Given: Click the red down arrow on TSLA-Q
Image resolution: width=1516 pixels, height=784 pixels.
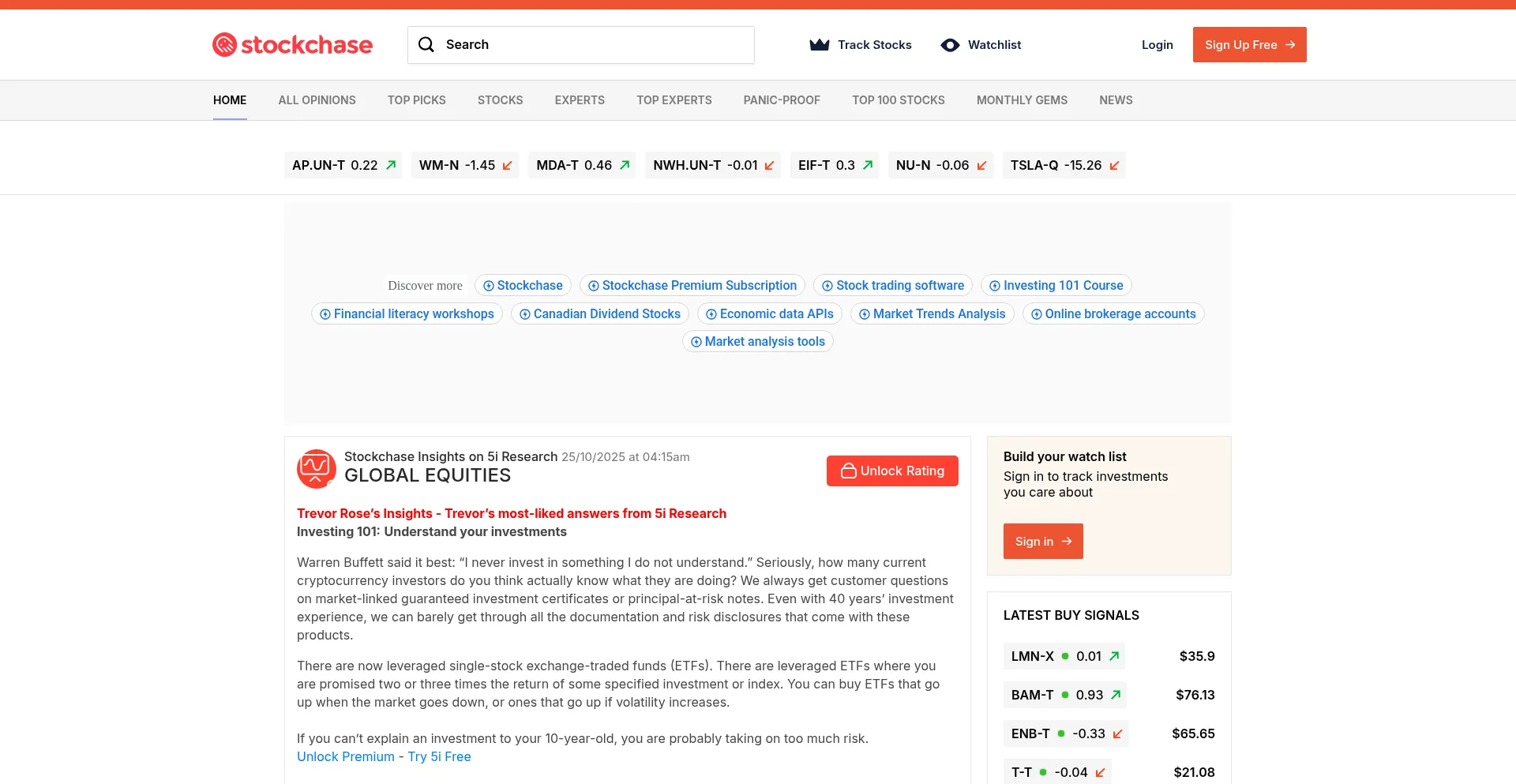Looking at the screenshot, I should coord(1114,166).
